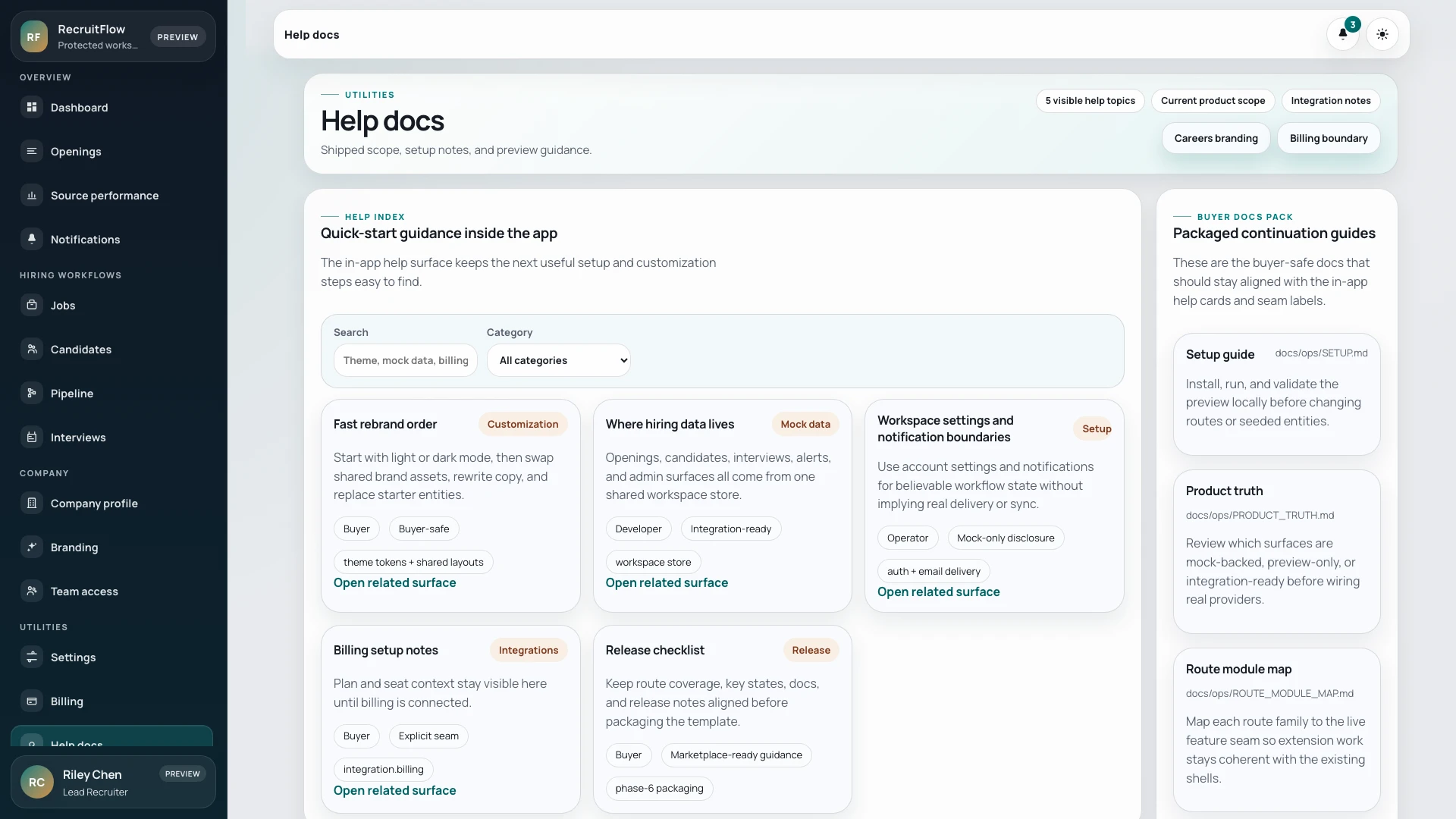
Task: Click docs/ops/SETUP.md path text
Action: tap(1321, 353)
